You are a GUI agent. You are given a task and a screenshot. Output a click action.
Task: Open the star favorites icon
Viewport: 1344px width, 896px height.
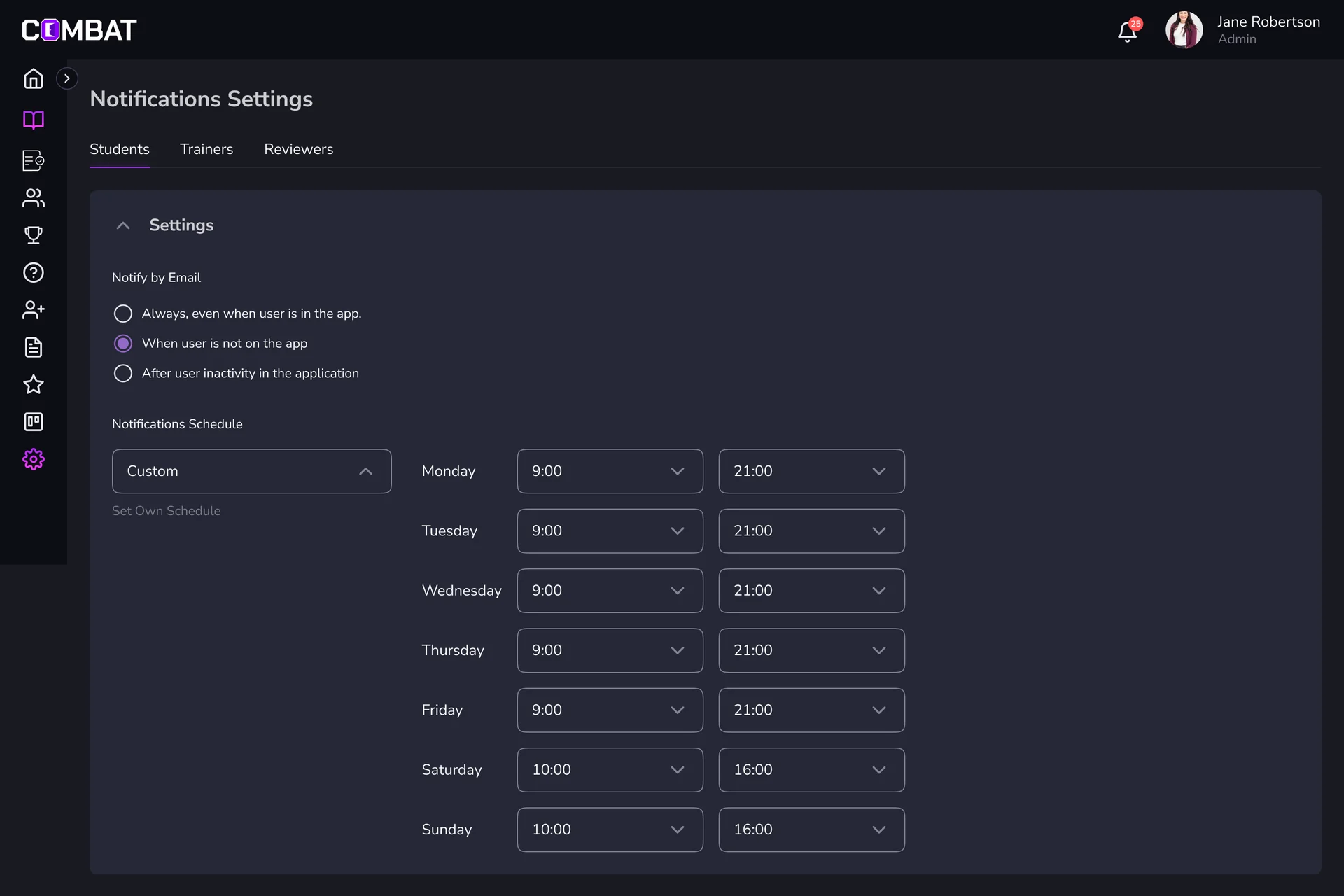[34, 384]
